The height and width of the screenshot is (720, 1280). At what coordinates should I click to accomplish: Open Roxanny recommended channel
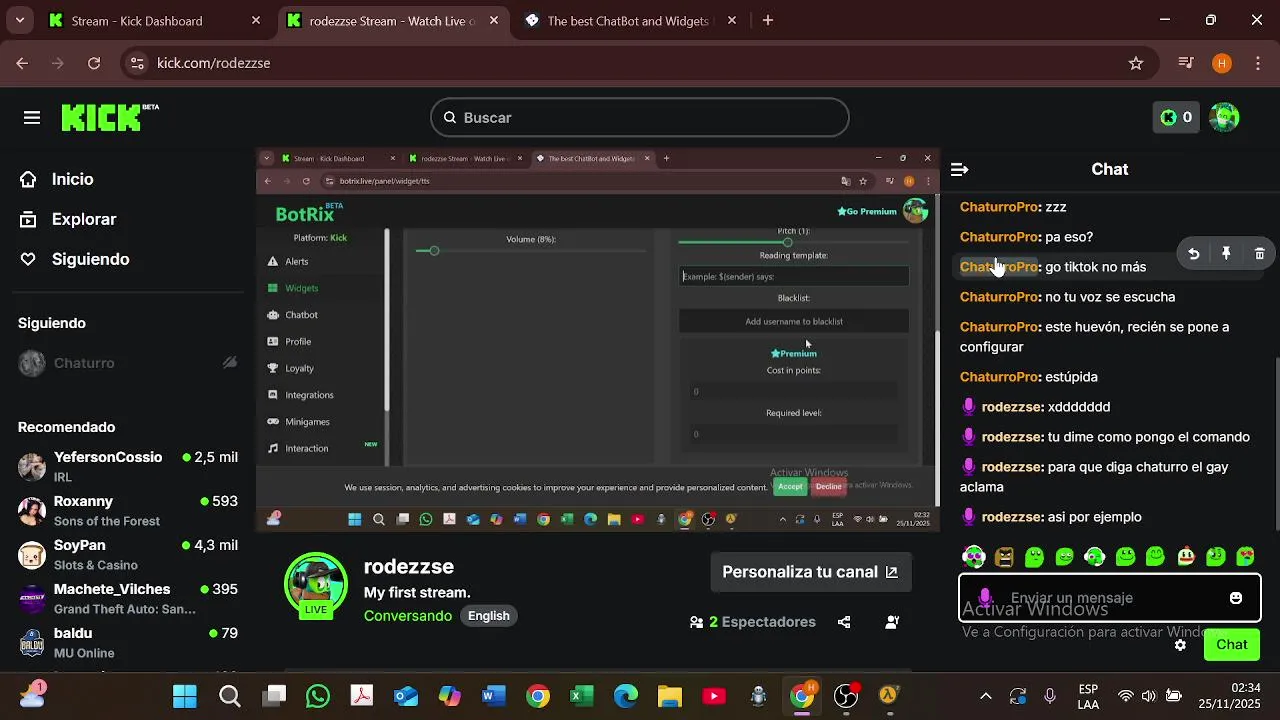pos(128,511)
